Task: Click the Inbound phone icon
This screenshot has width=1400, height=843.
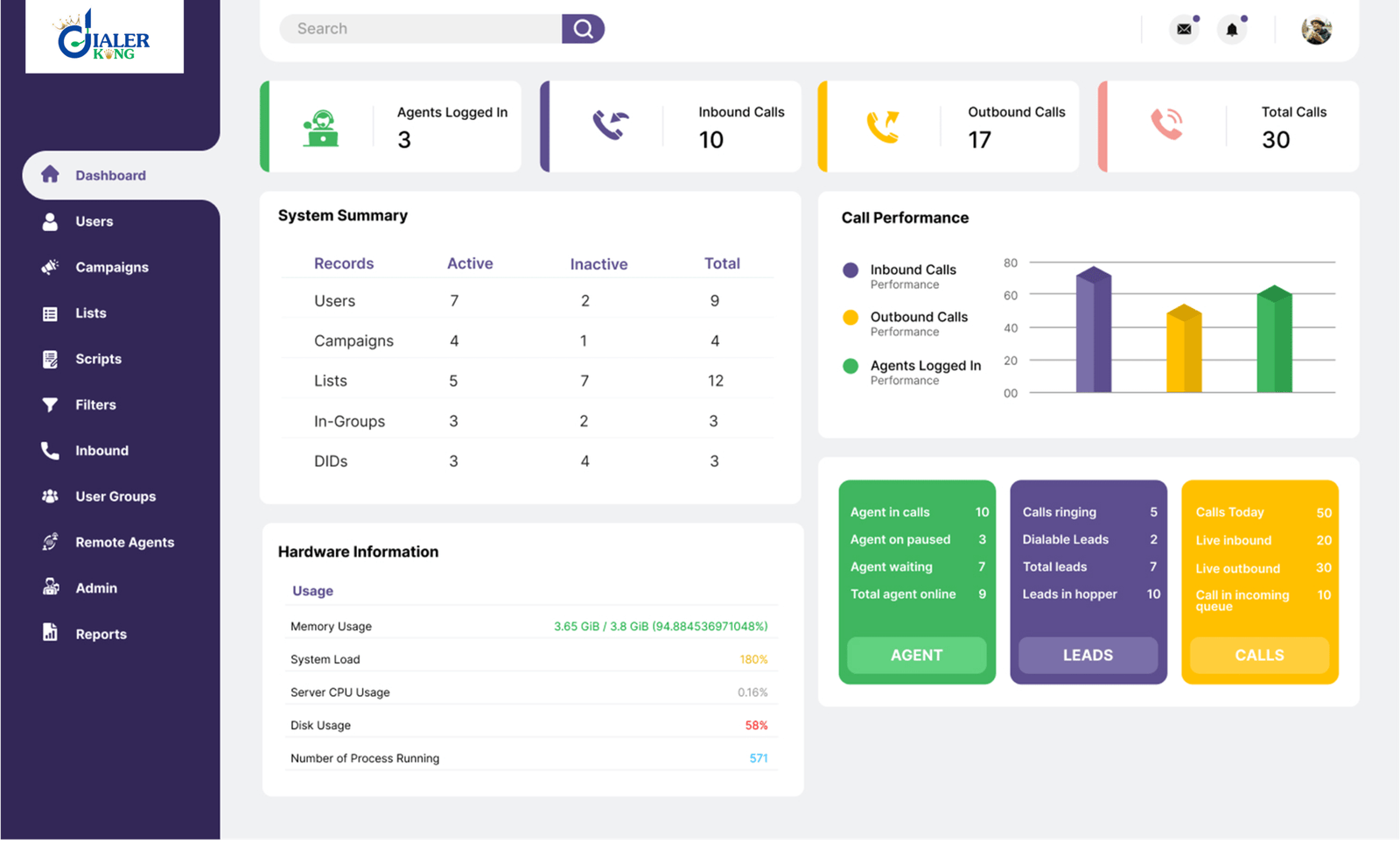Action: click(50, 450)
